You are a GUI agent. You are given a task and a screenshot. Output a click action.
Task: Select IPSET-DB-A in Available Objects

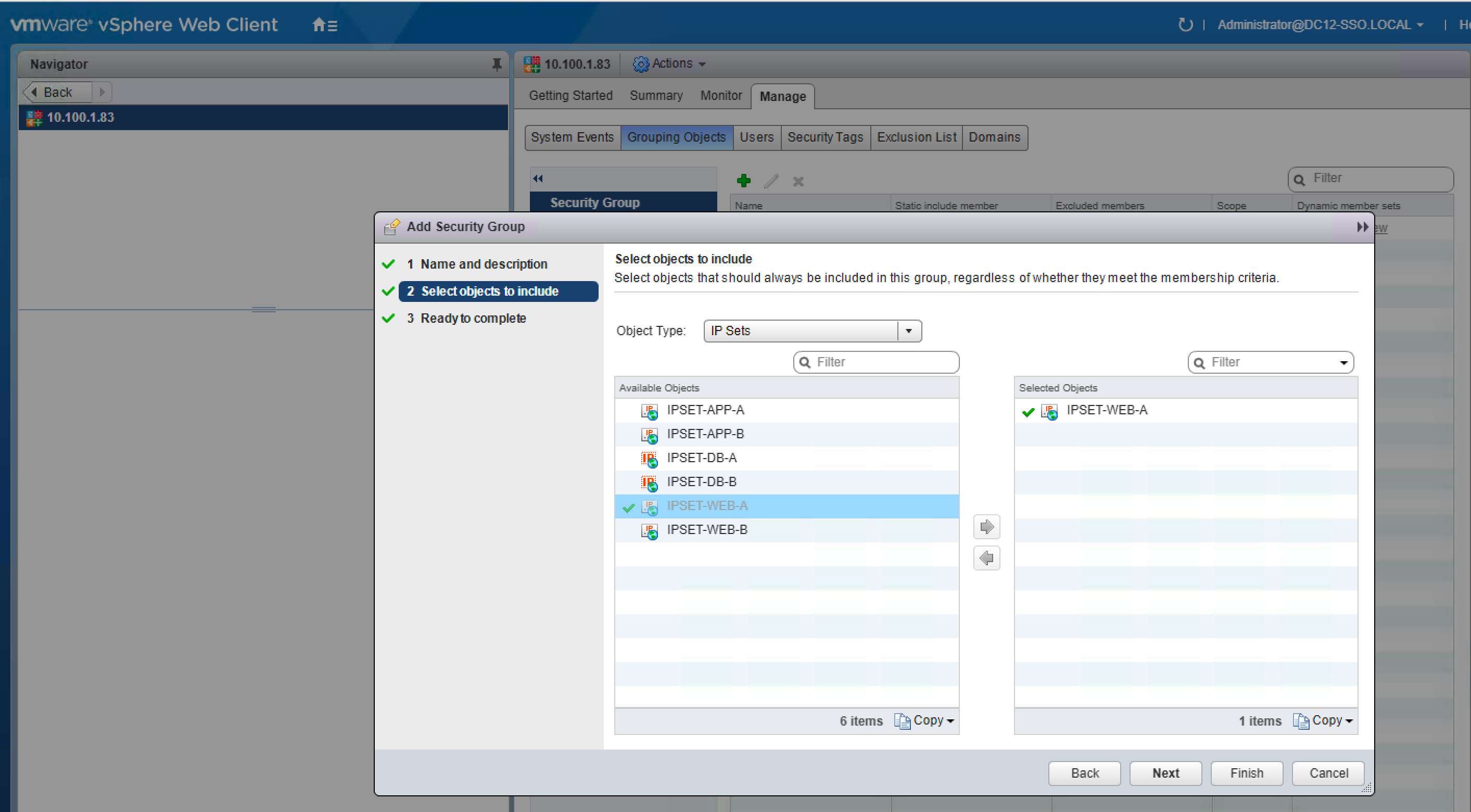click(701, 458)
